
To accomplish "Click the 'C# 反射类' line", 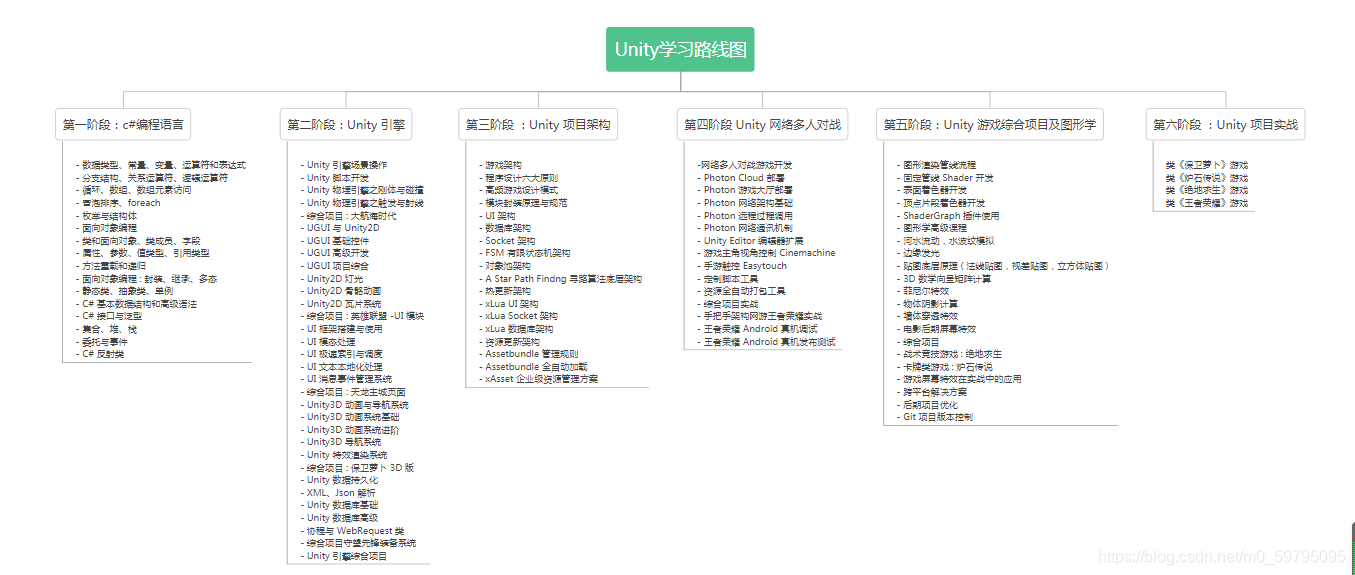I will click(100, 354).
